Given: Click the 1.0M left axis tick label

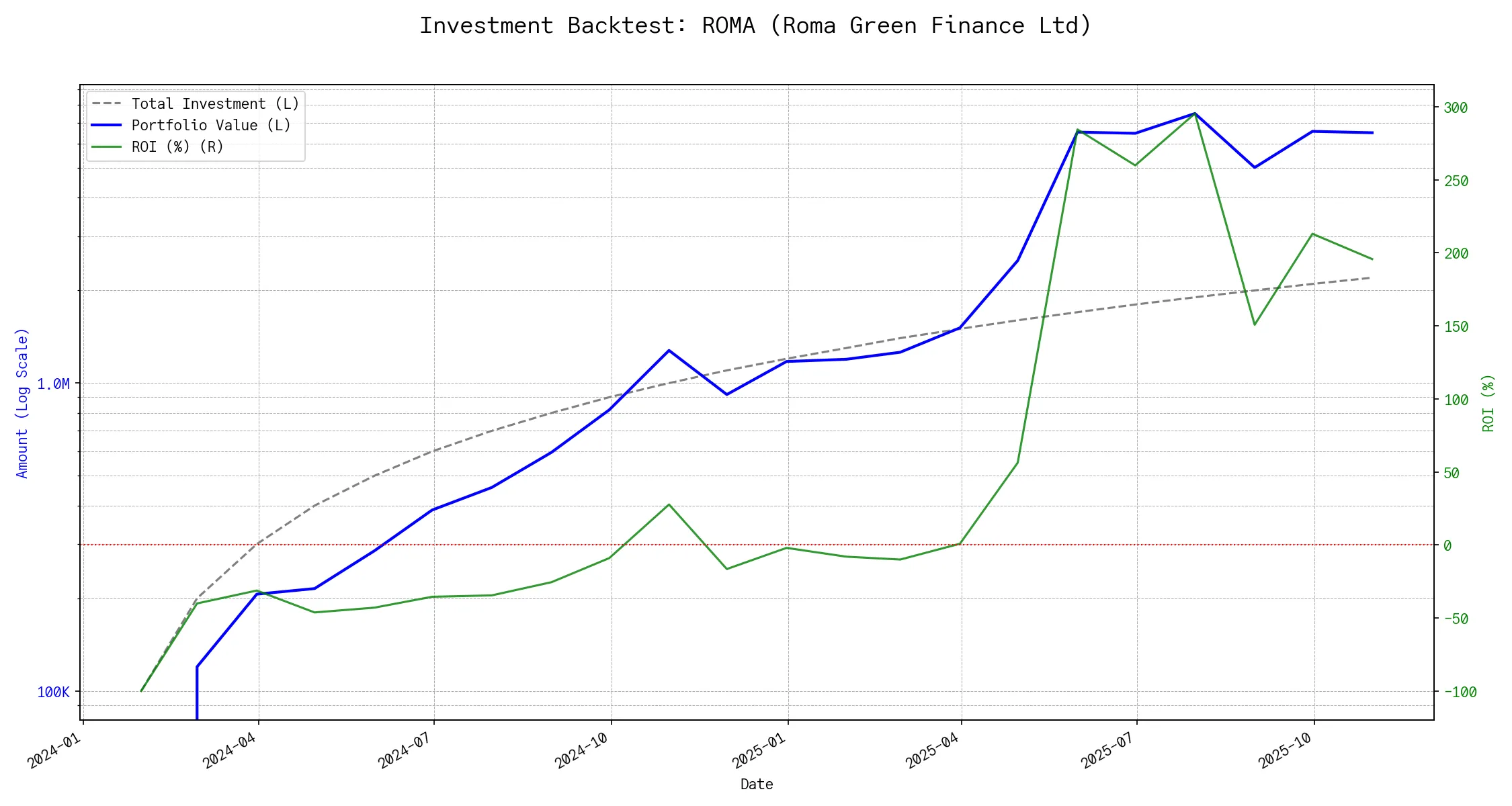Looking at the screenshot, I should 53,384.
